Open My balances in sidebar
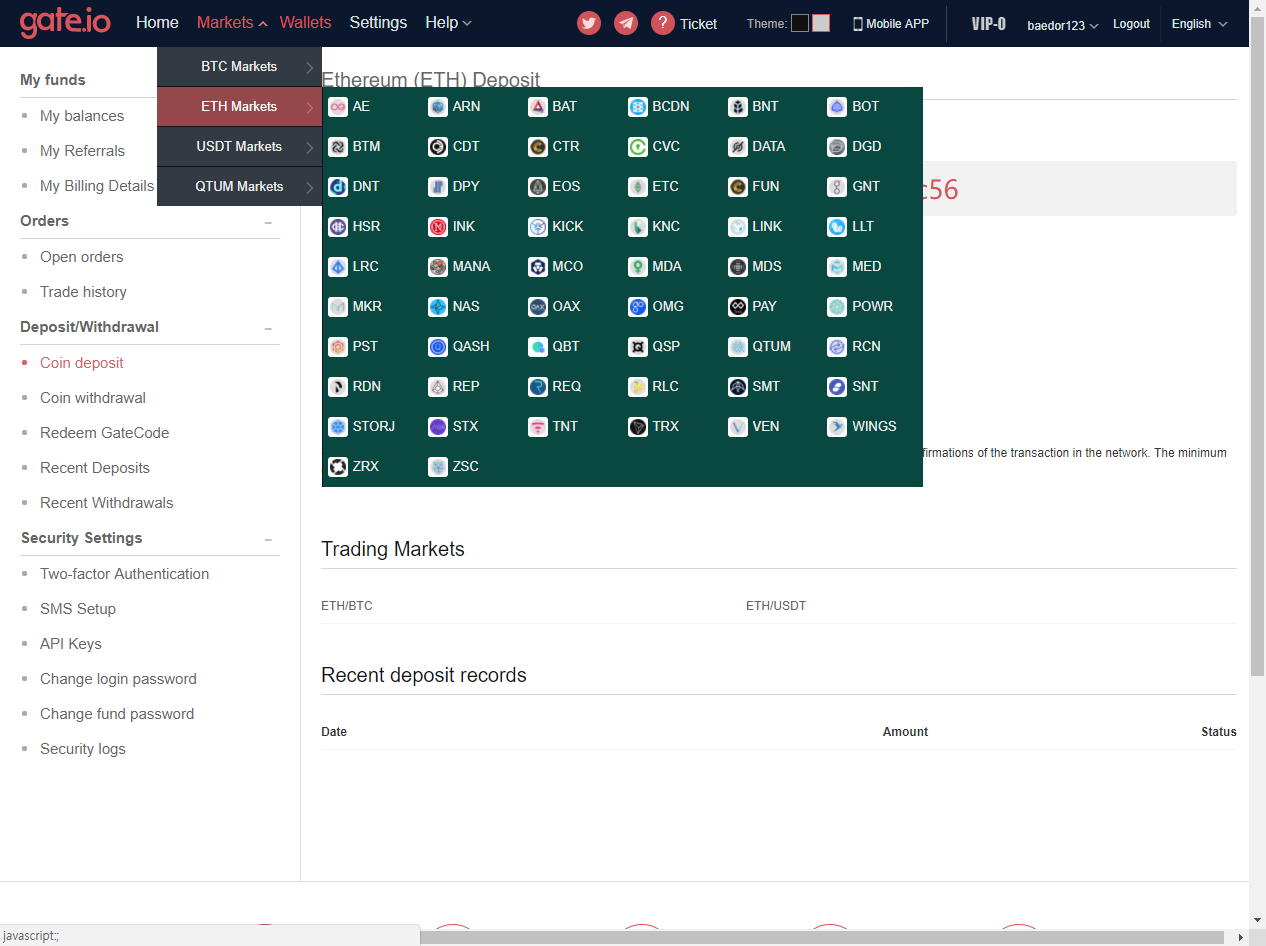The width and height of the screenshot is (1266, 946). [x=82, y=116]
